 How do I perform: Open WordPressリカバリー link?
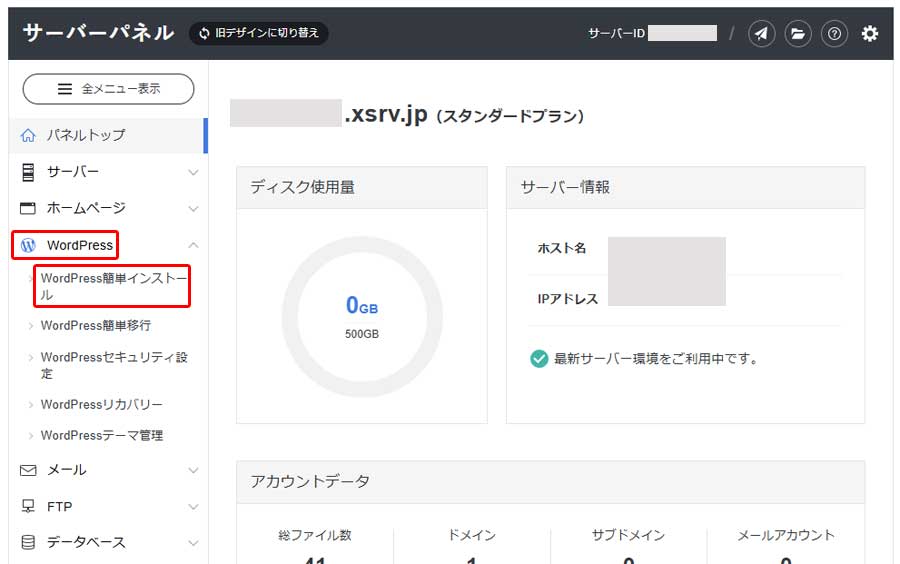(x=102, y=404)
